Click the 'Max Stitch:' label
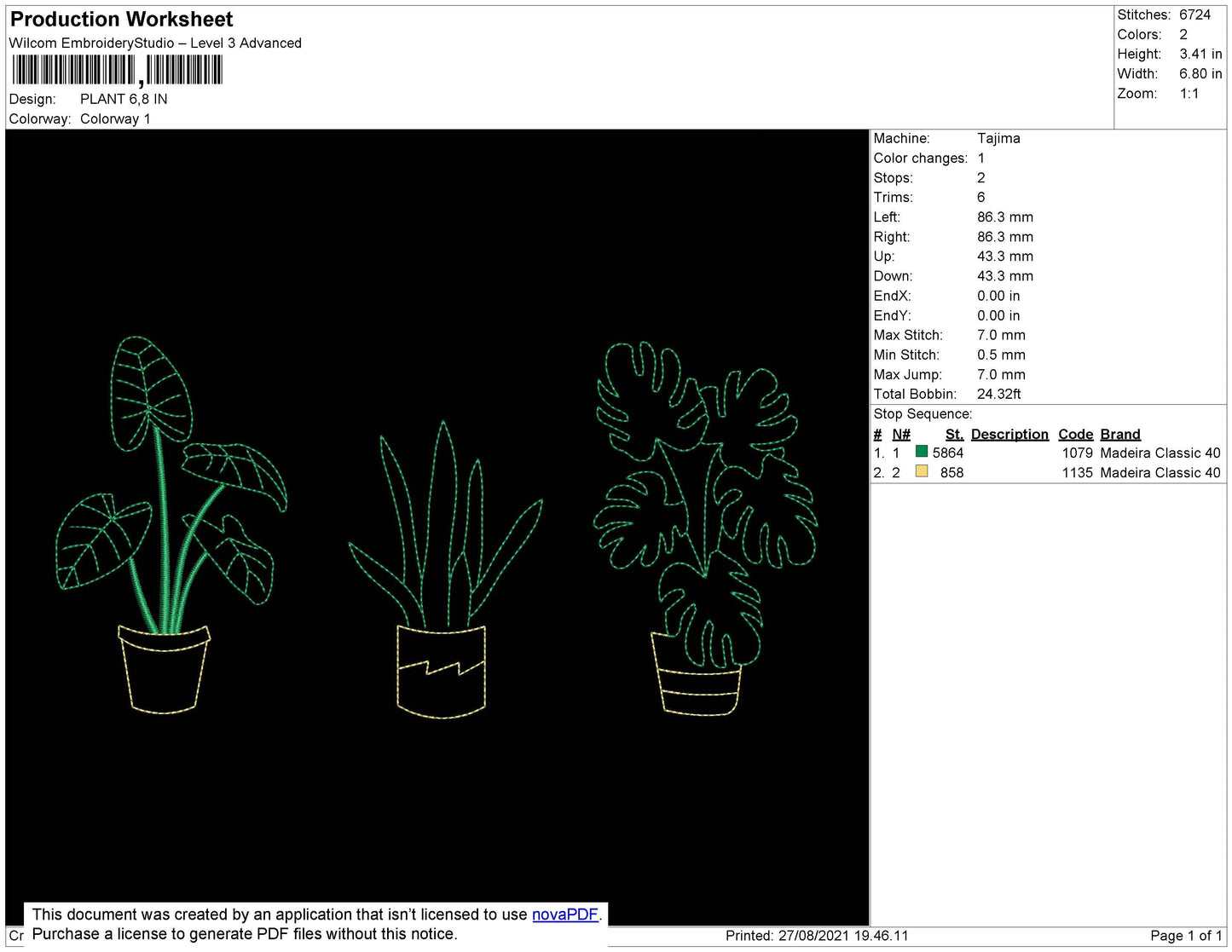Screen dimensions: 1232x952 point(908,335)
